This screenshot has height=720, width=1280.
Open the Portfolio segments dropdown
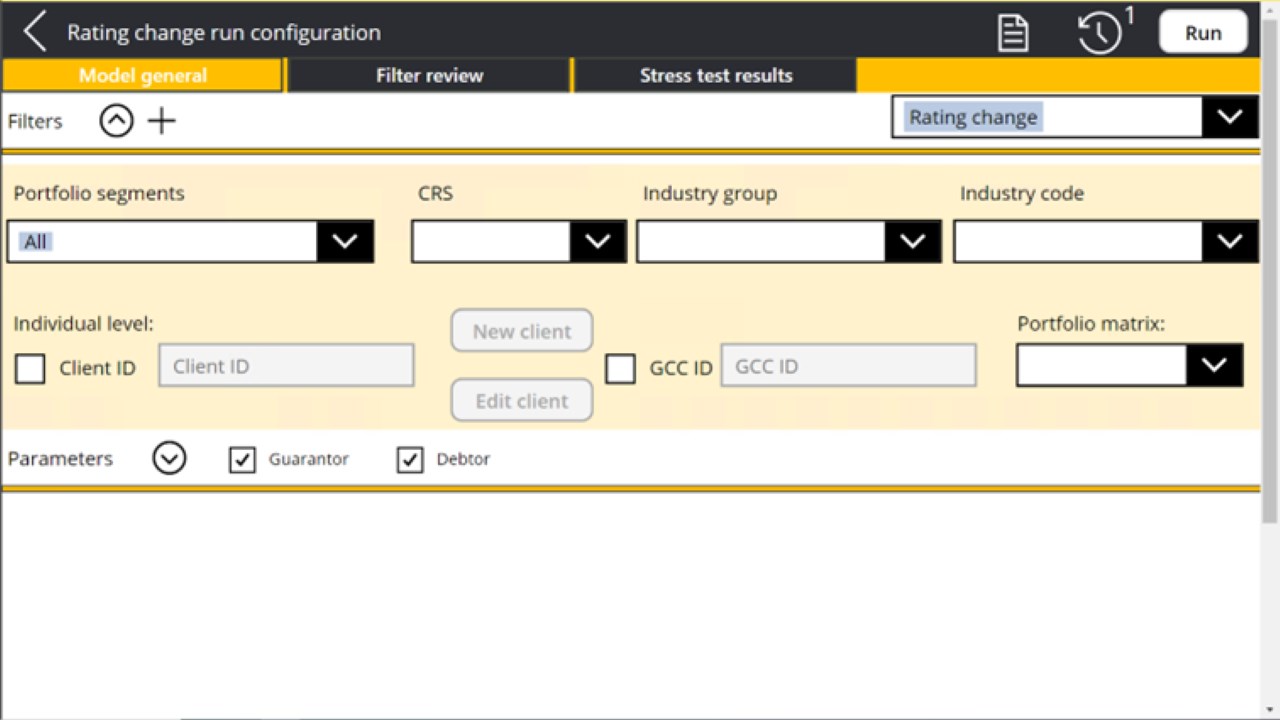190,241
